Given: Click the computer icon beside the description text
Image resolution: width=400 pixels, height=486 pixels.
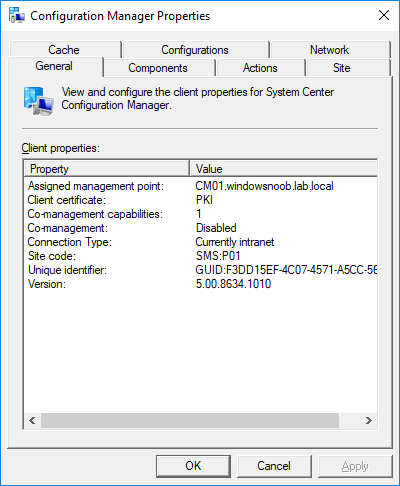Looking at the screenshot, I should 39,101.
